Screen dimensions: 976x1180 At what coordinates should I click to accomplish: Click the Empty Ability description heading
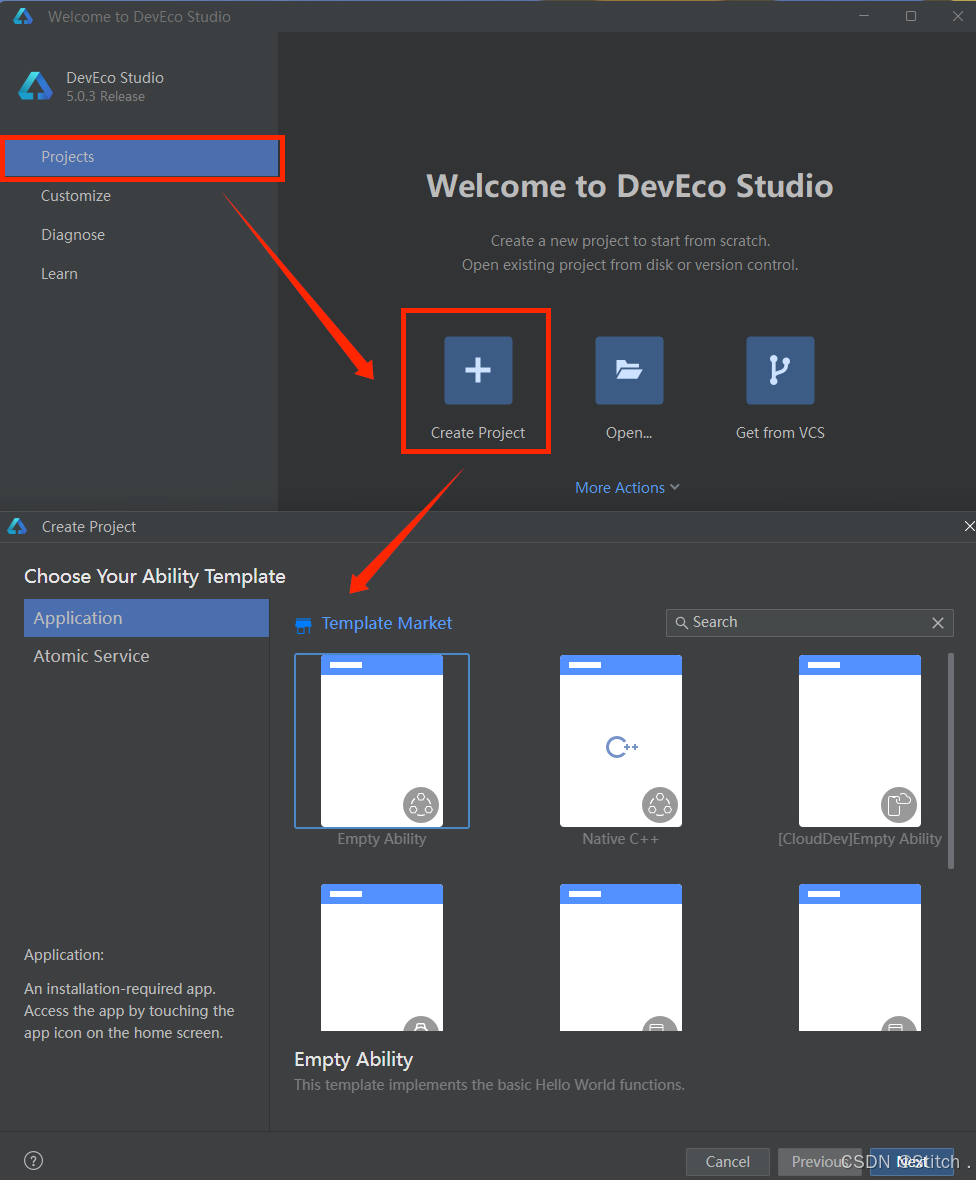coord(354,1060)
